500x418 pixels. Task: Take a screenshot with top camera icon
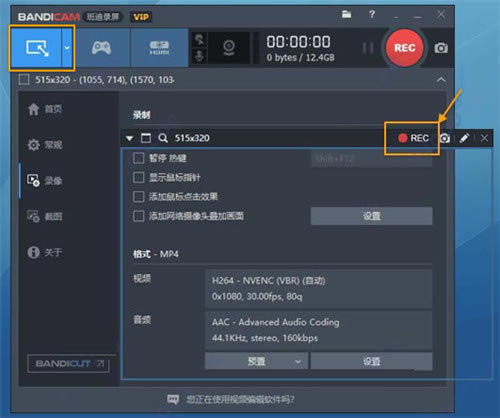(441, 48)
